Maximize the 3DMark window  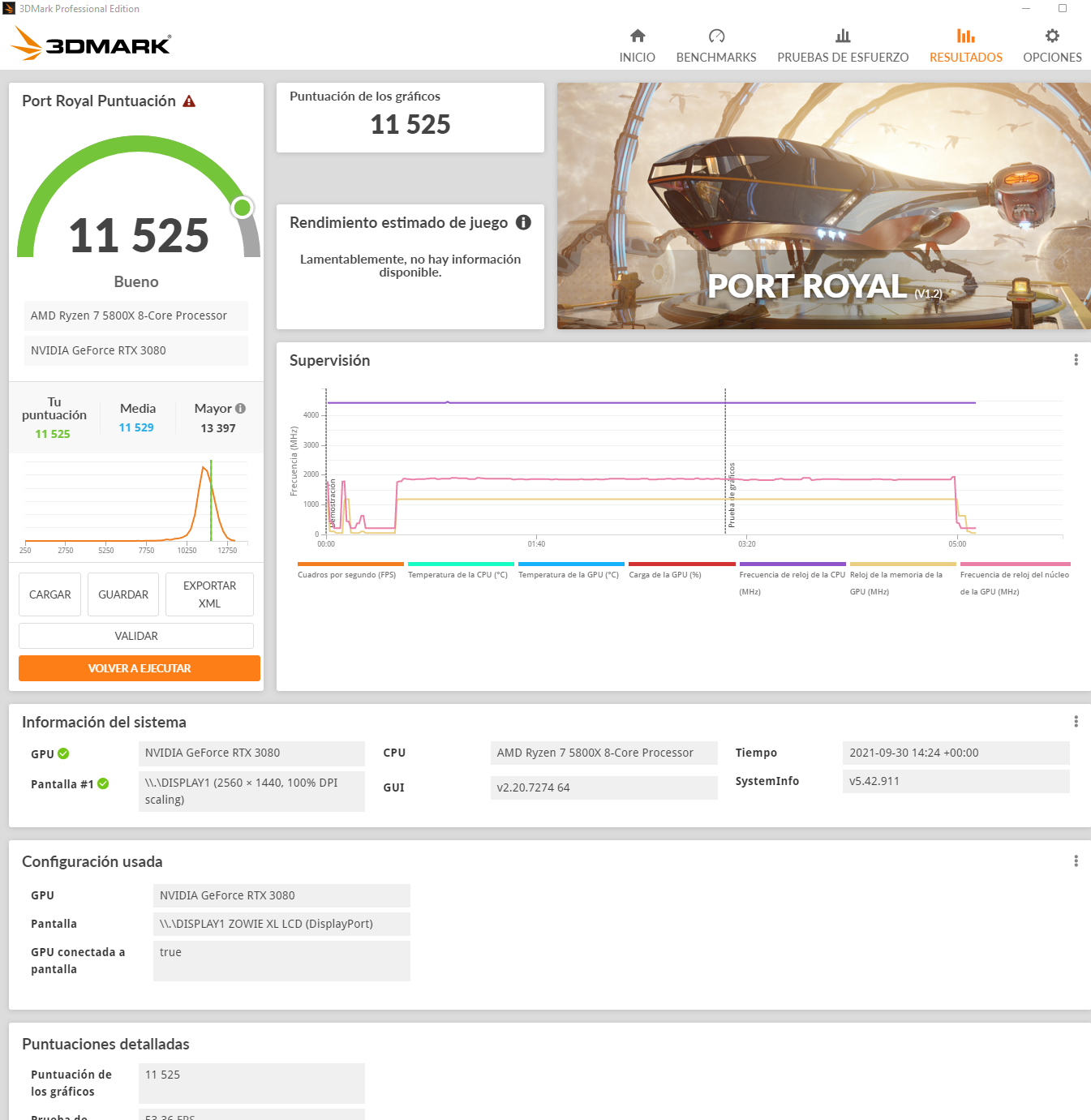[x=1063, y=8]
